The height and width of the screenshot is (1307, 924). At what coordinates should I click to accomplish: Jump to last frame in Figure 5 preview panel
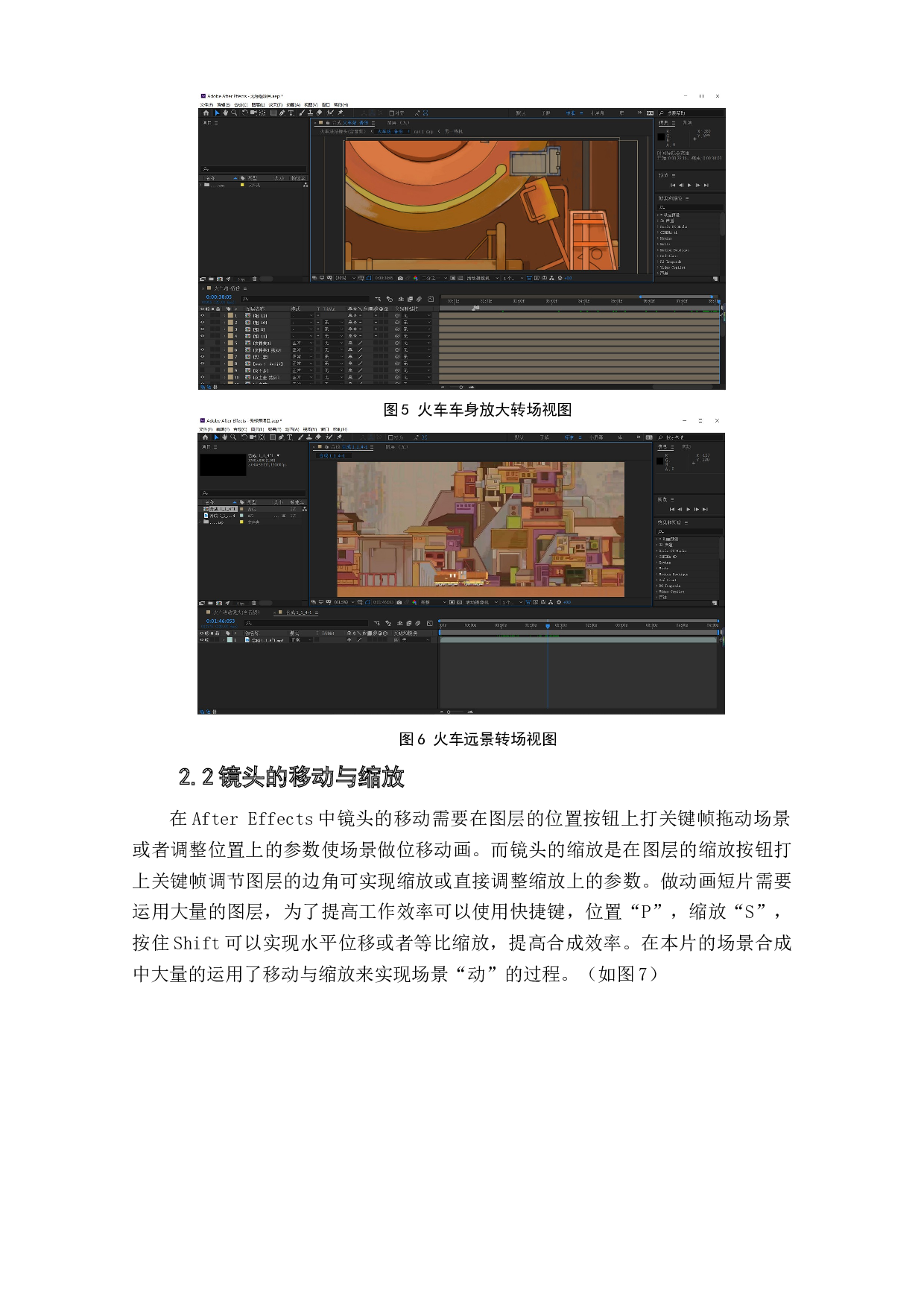706,185
